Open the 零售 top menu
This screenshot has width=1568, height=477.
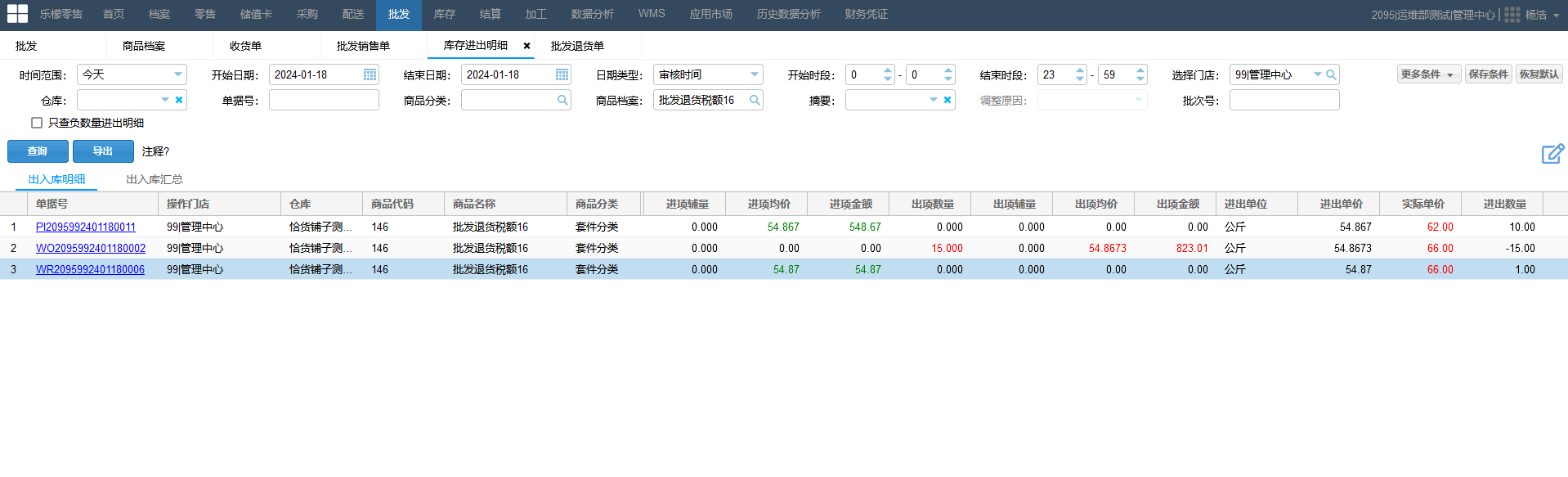[205, 15]
